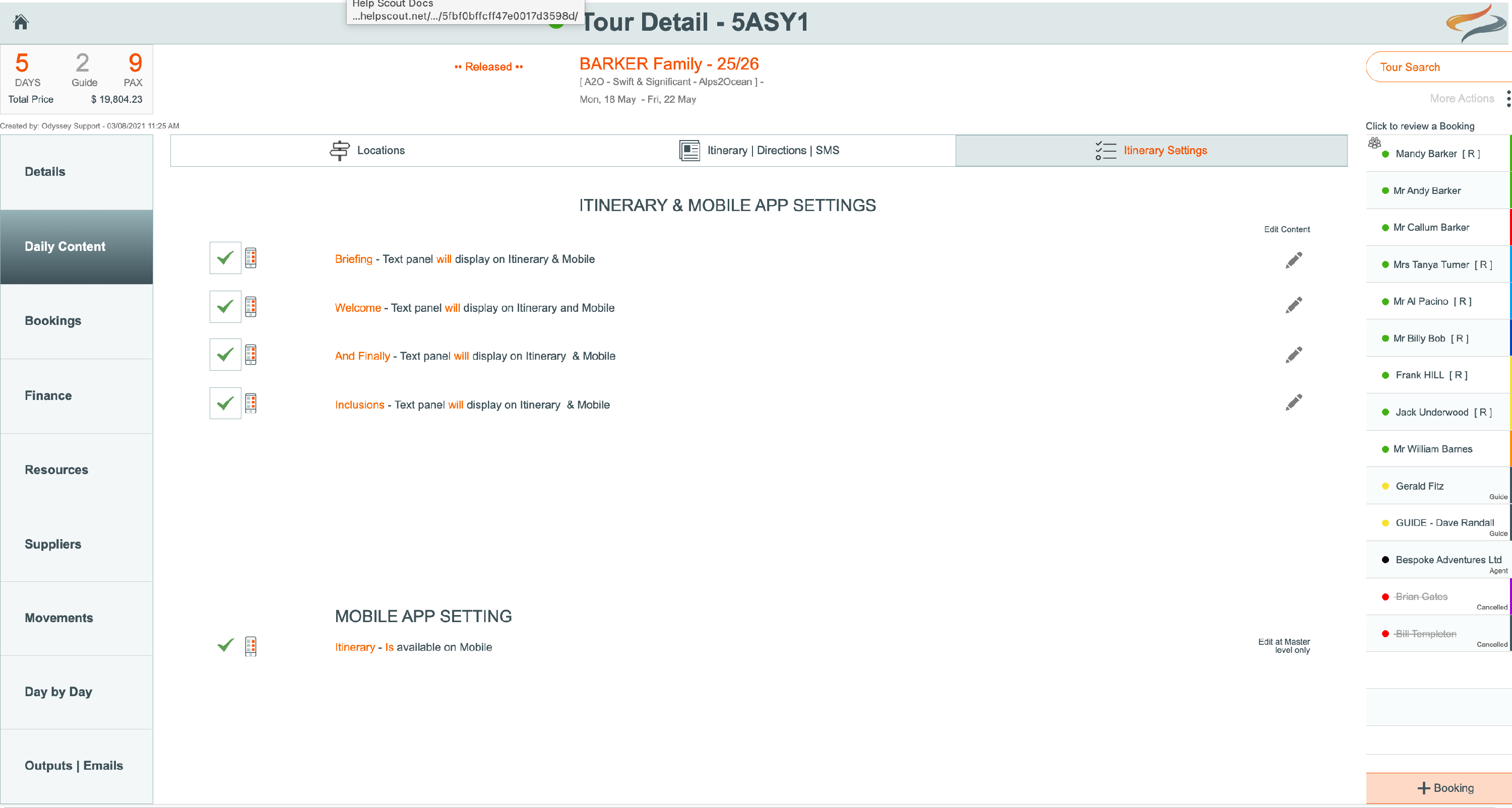Open Gerald Fitz guide booking
The height and width of the screenshot is (808, 1512).
1438,486
